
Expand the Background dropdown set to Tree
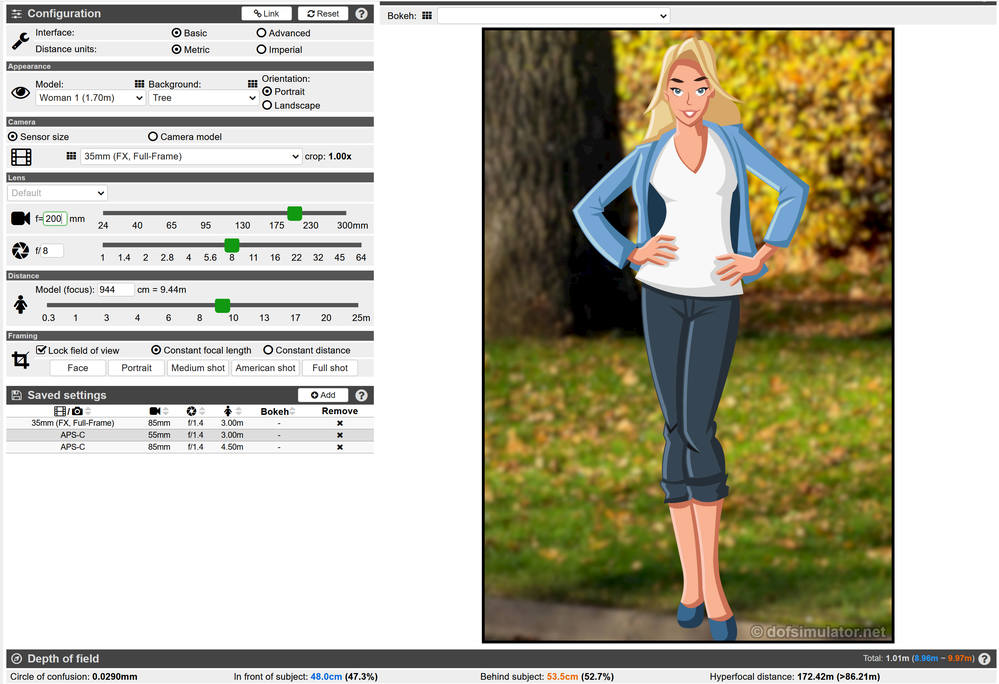204,98
